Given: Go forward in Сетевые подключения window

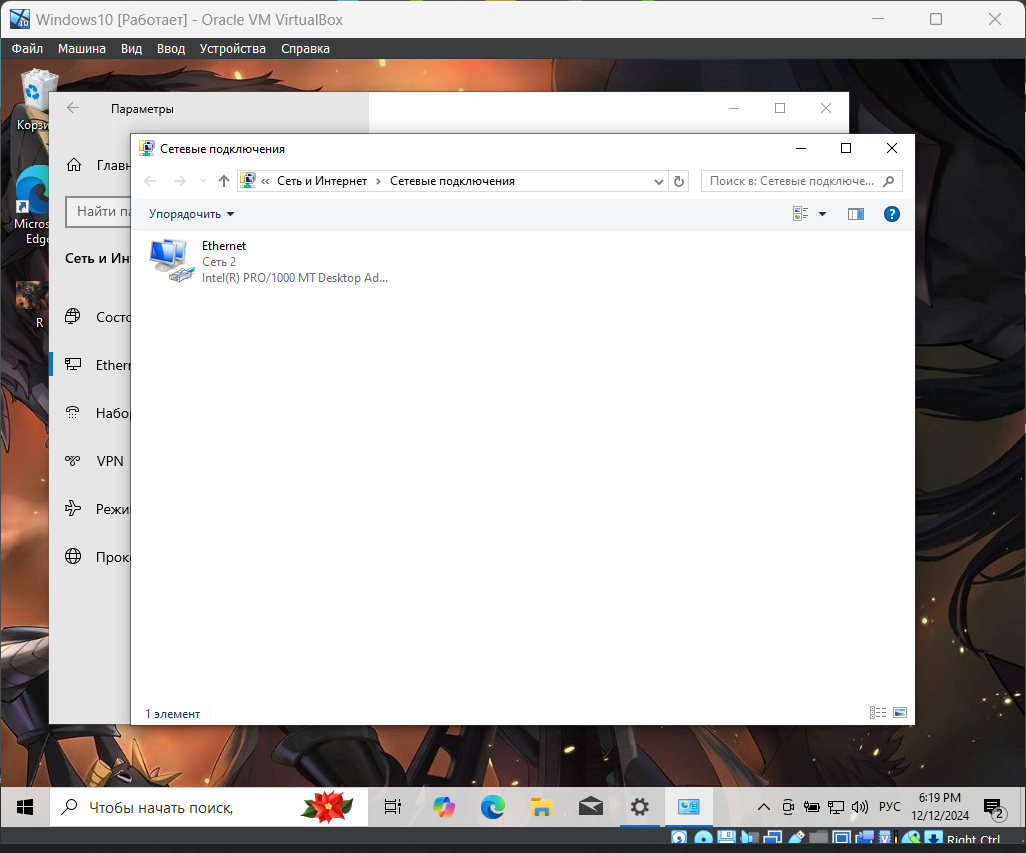Looking at the screenshot, I should coord(179,181).
